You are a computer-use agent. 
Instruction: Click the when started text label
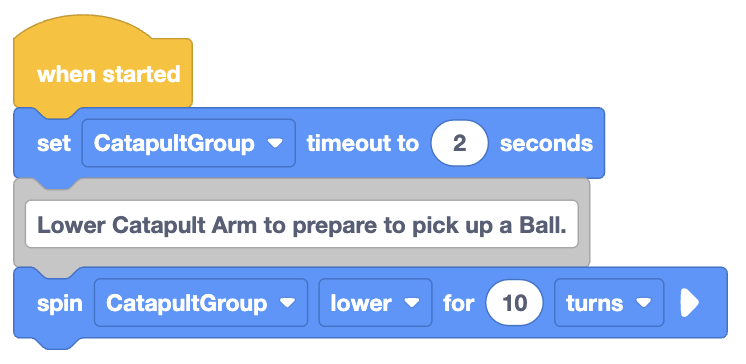(109, 74)
